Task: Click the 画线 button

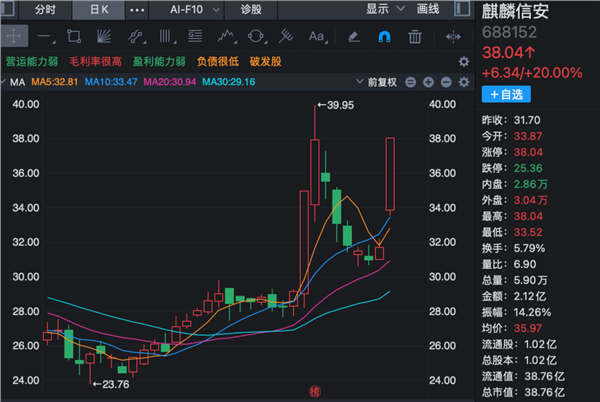Action: [428, 9]
